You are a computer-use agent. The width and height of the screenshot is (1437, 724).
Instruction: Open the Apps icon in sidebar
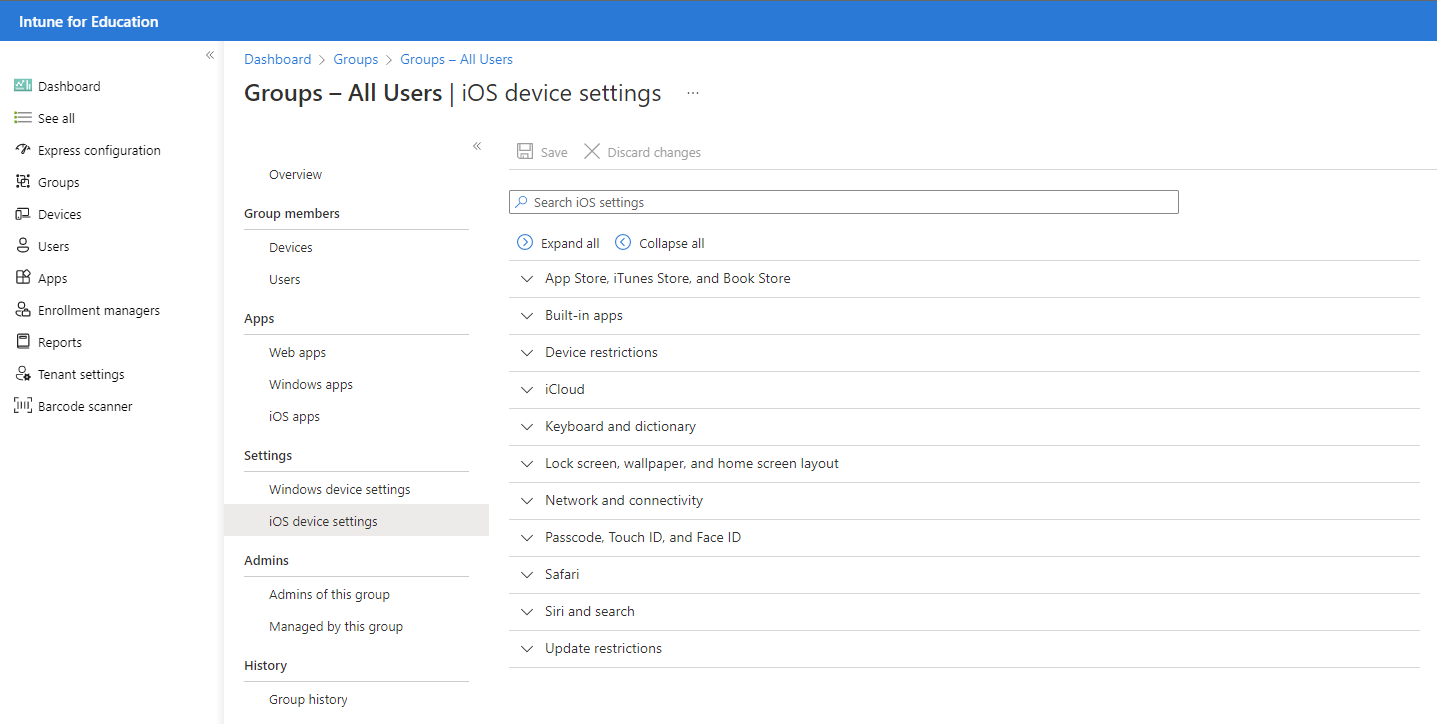tap(23, 278)
